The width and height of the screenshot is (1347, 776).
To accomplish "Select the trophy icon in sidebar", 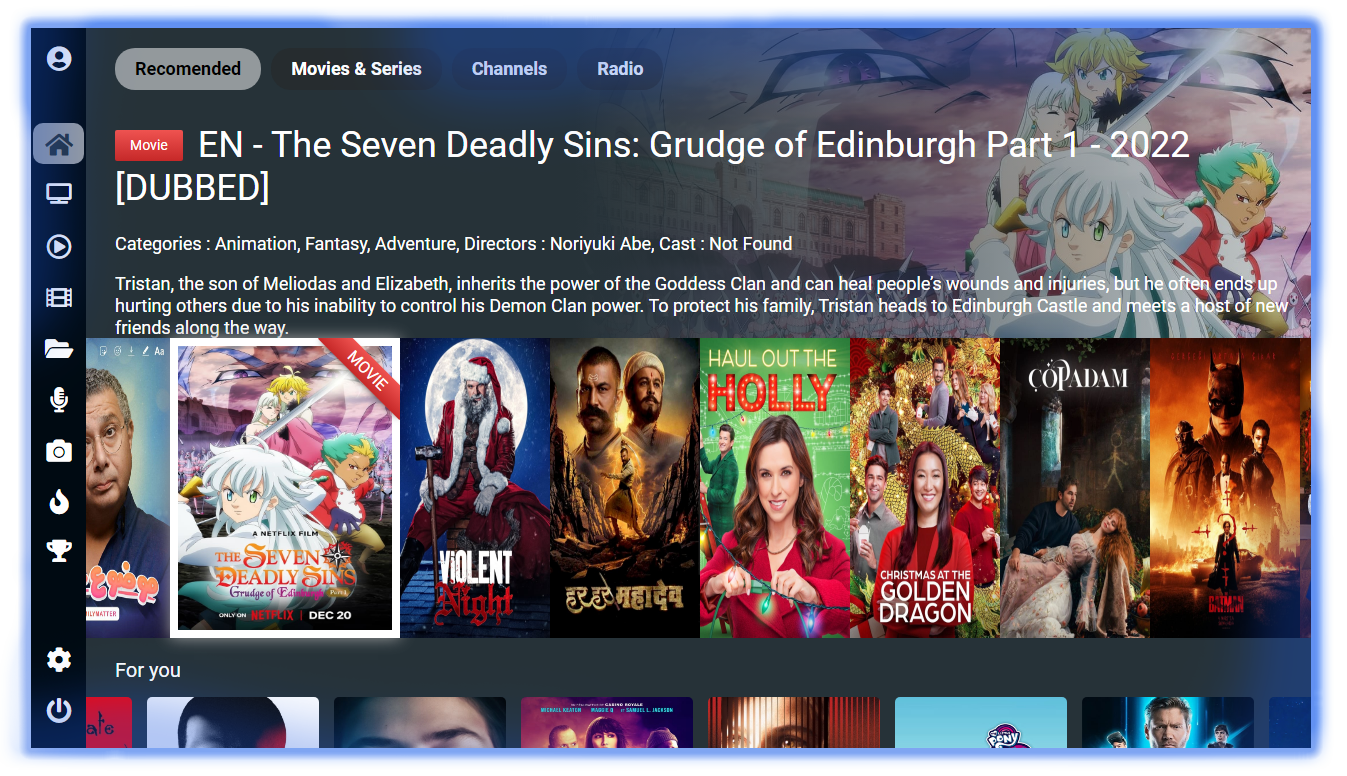I will coord(59,551).
